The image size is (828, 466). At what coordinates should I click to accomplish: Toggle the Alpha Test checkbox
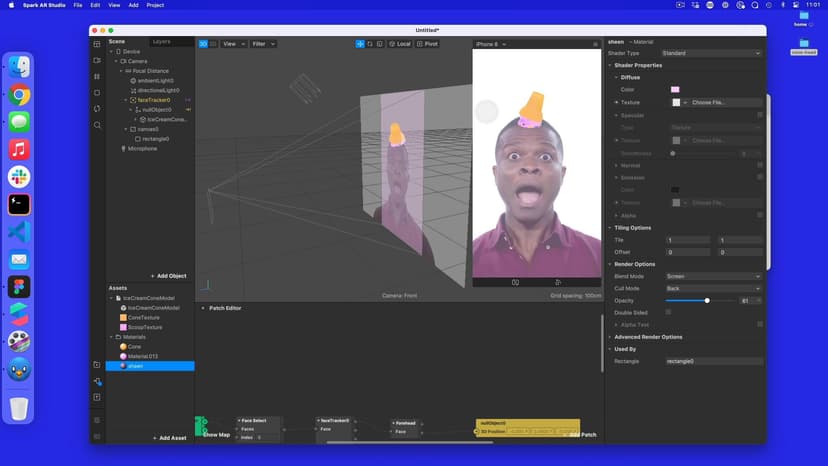click(x=760, y=324)
